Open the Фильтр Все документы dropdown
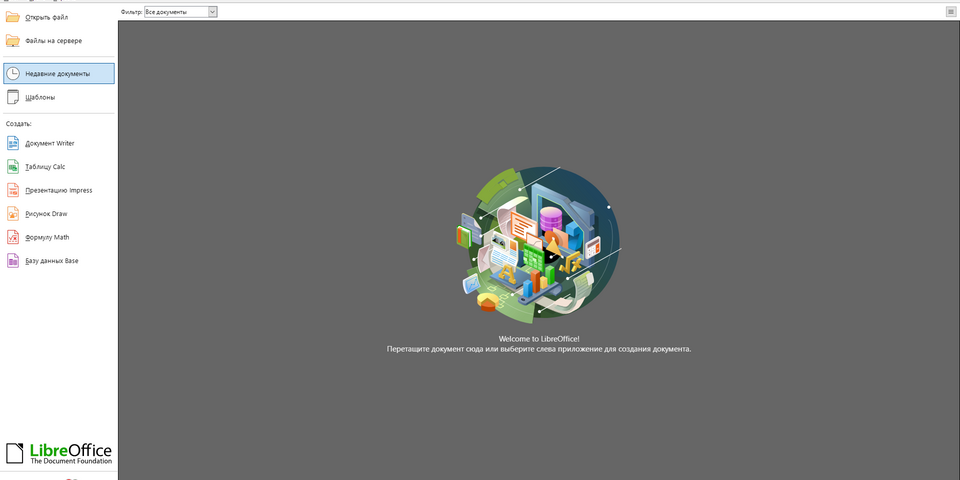The height and width of the screenshot is (480, 960). tap(181, 12)
